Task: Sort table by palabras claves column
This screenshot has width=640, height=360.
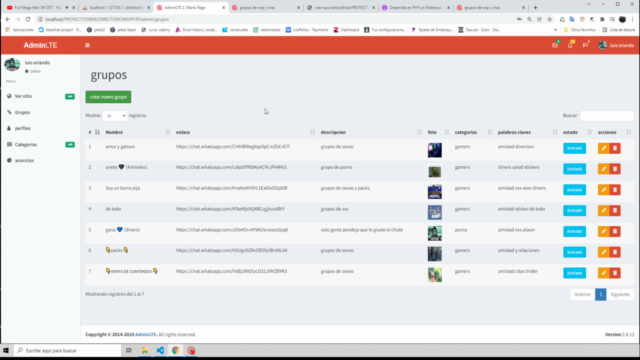Action: [x=527, y=132]
